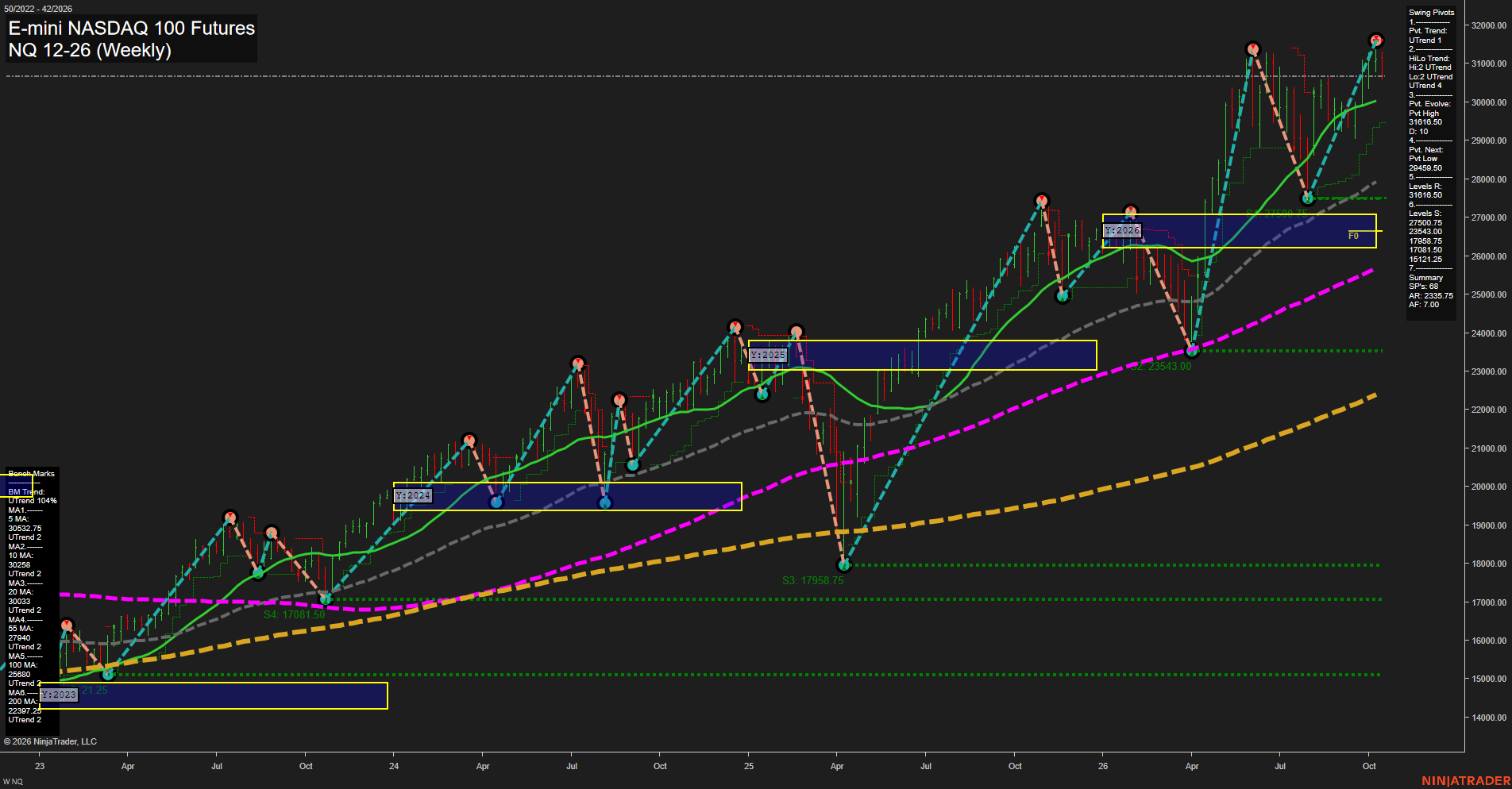Click the Swing Pivots panel heading
The image size is (1512, 789).
click(x=1432, y=13)
